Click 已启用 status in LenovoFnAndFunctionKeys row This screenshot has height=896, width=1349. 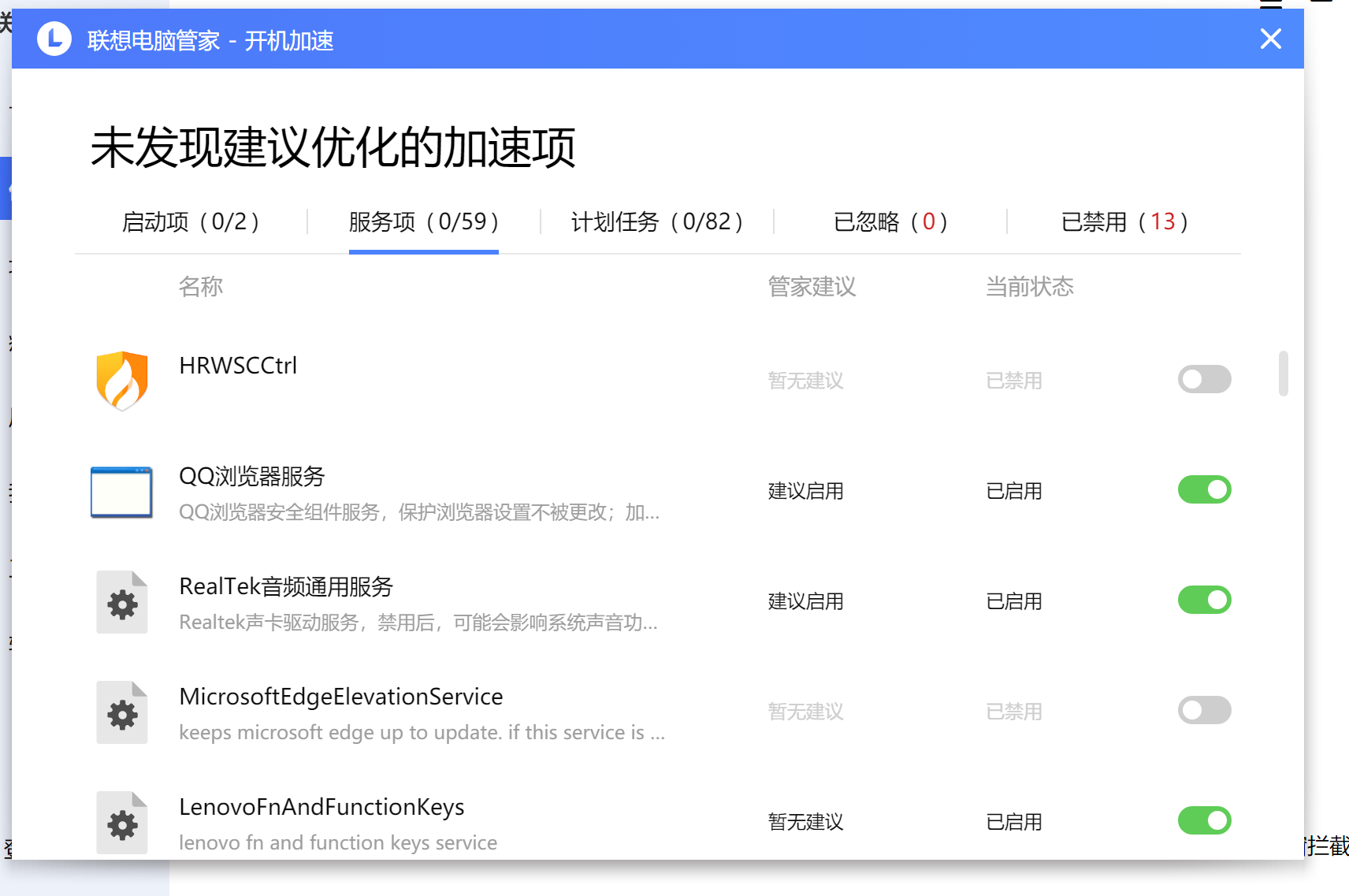1014,822
